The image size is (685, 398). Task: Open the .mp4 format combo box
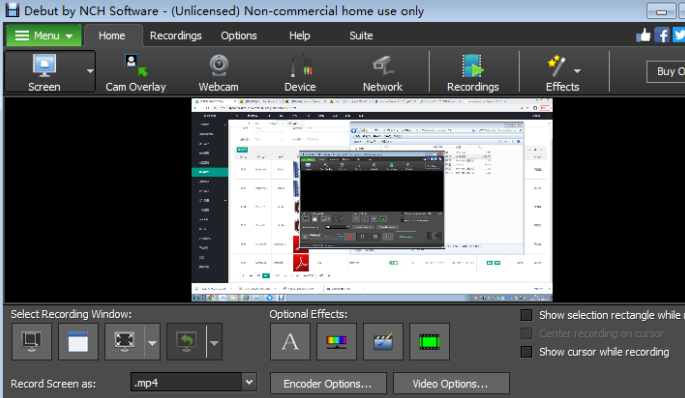point(194,383)
